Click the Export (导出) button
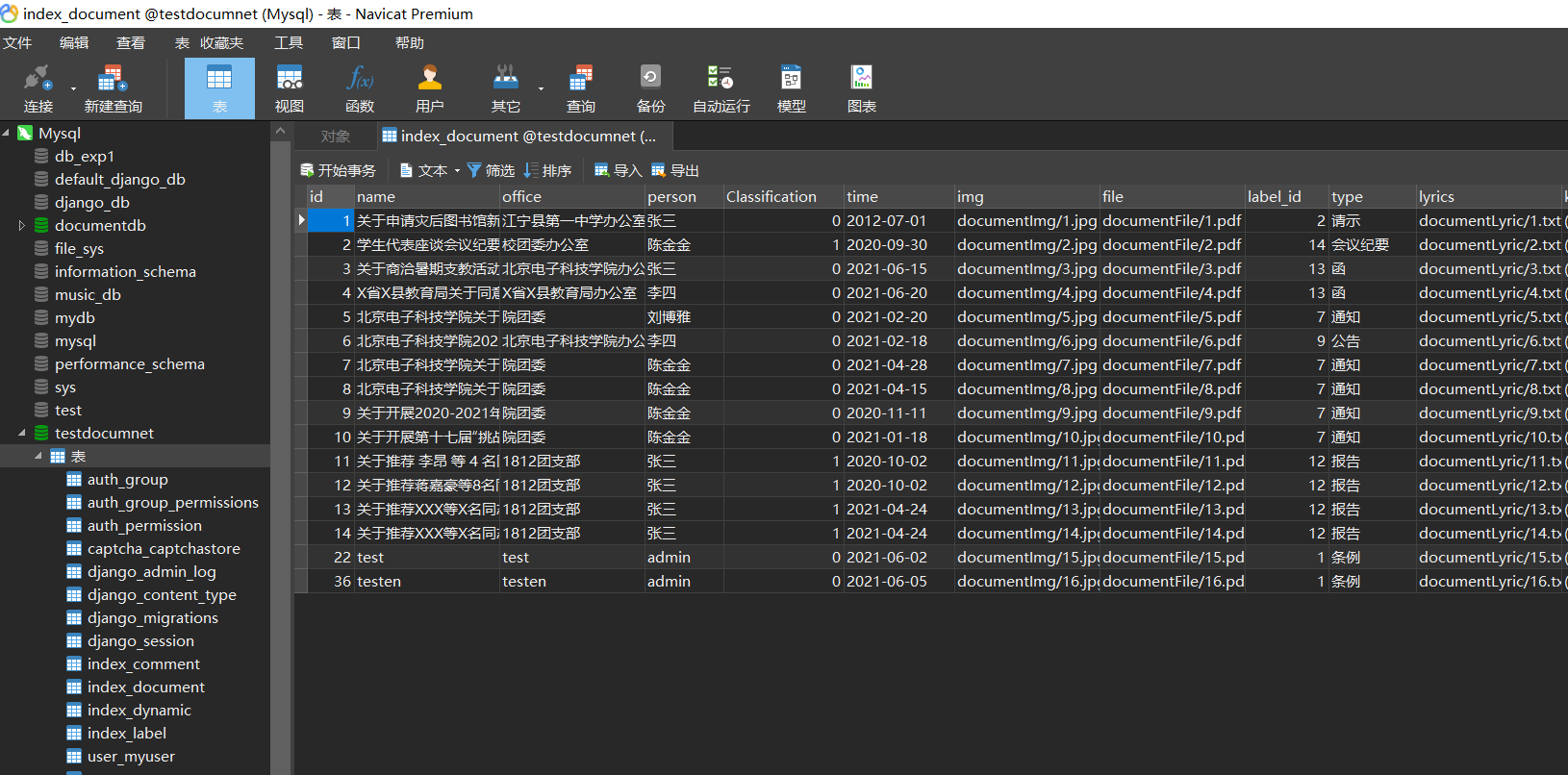 [675, 170]
